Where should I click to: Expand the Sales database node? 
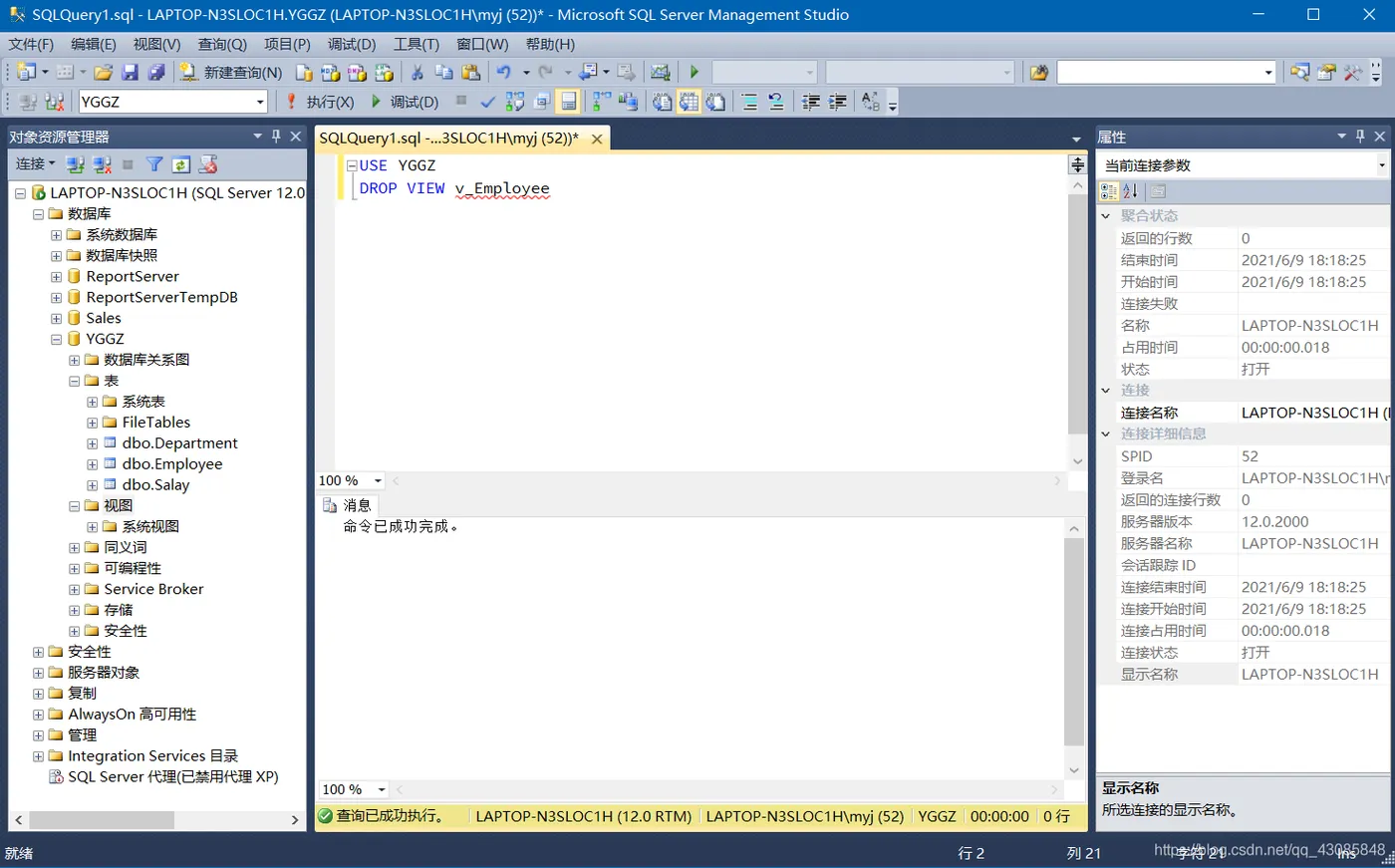(x=57, y=319)
